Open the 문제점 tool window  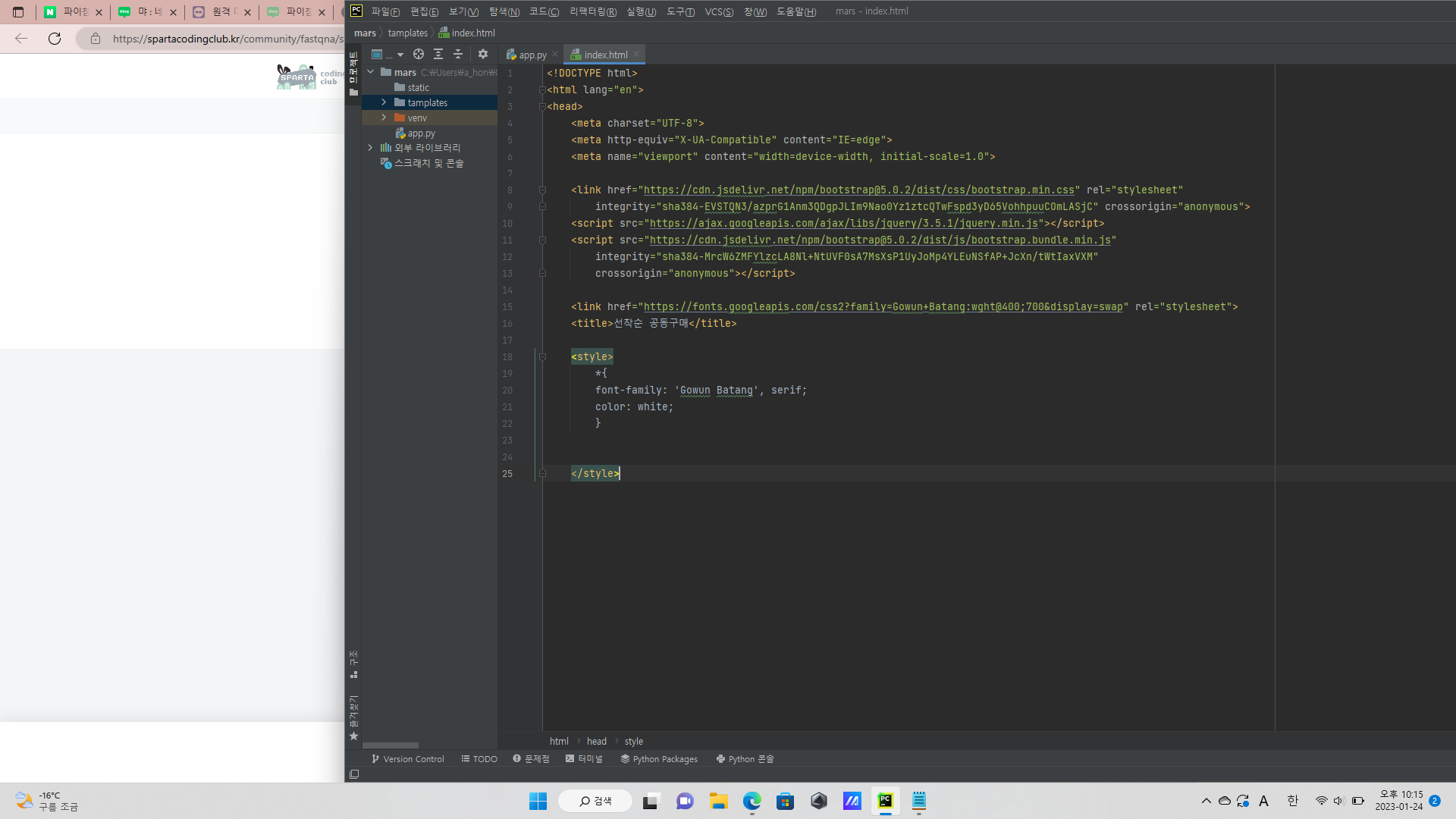531,759
